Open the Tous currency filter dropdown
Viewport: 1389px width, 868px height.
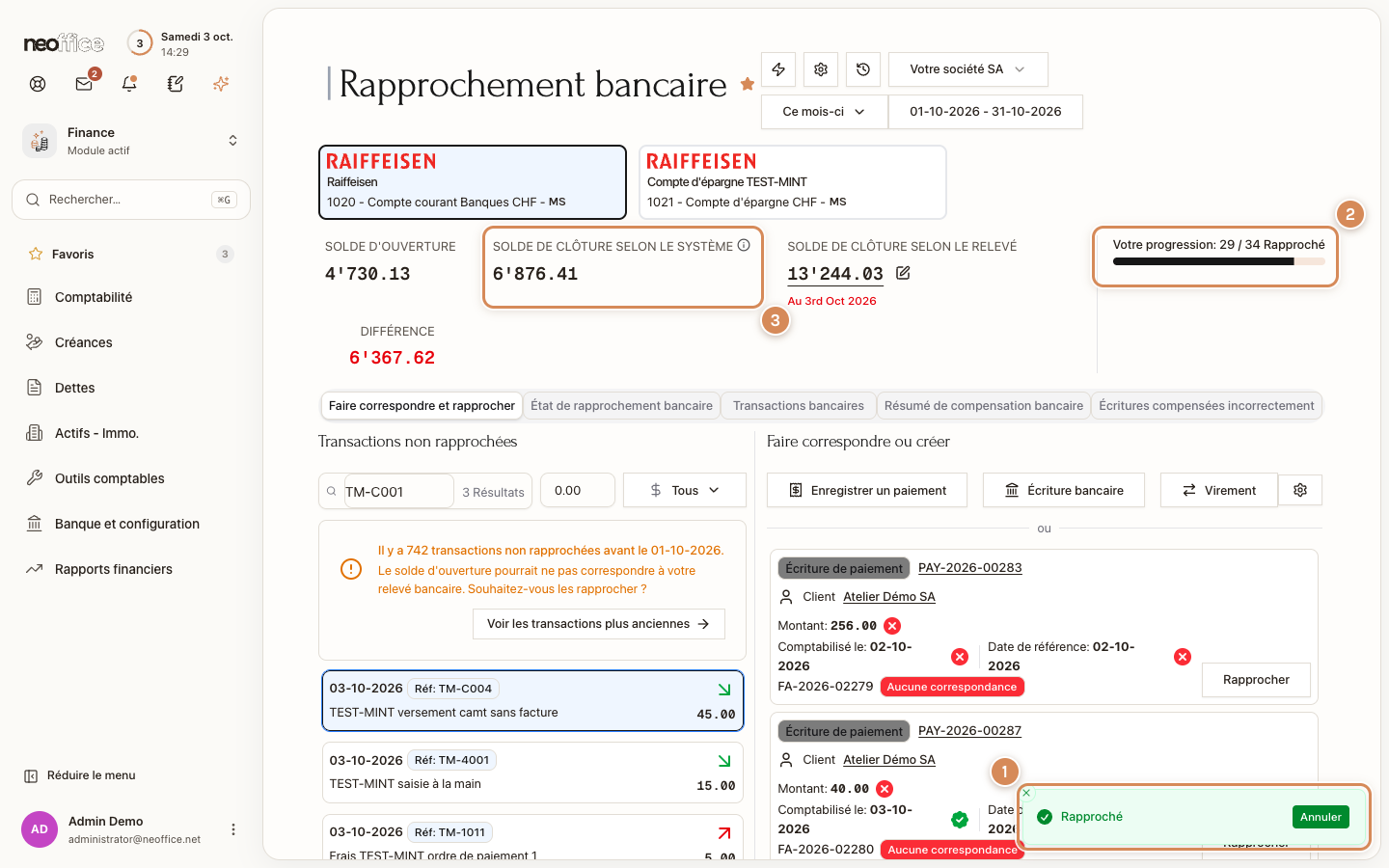685,490
